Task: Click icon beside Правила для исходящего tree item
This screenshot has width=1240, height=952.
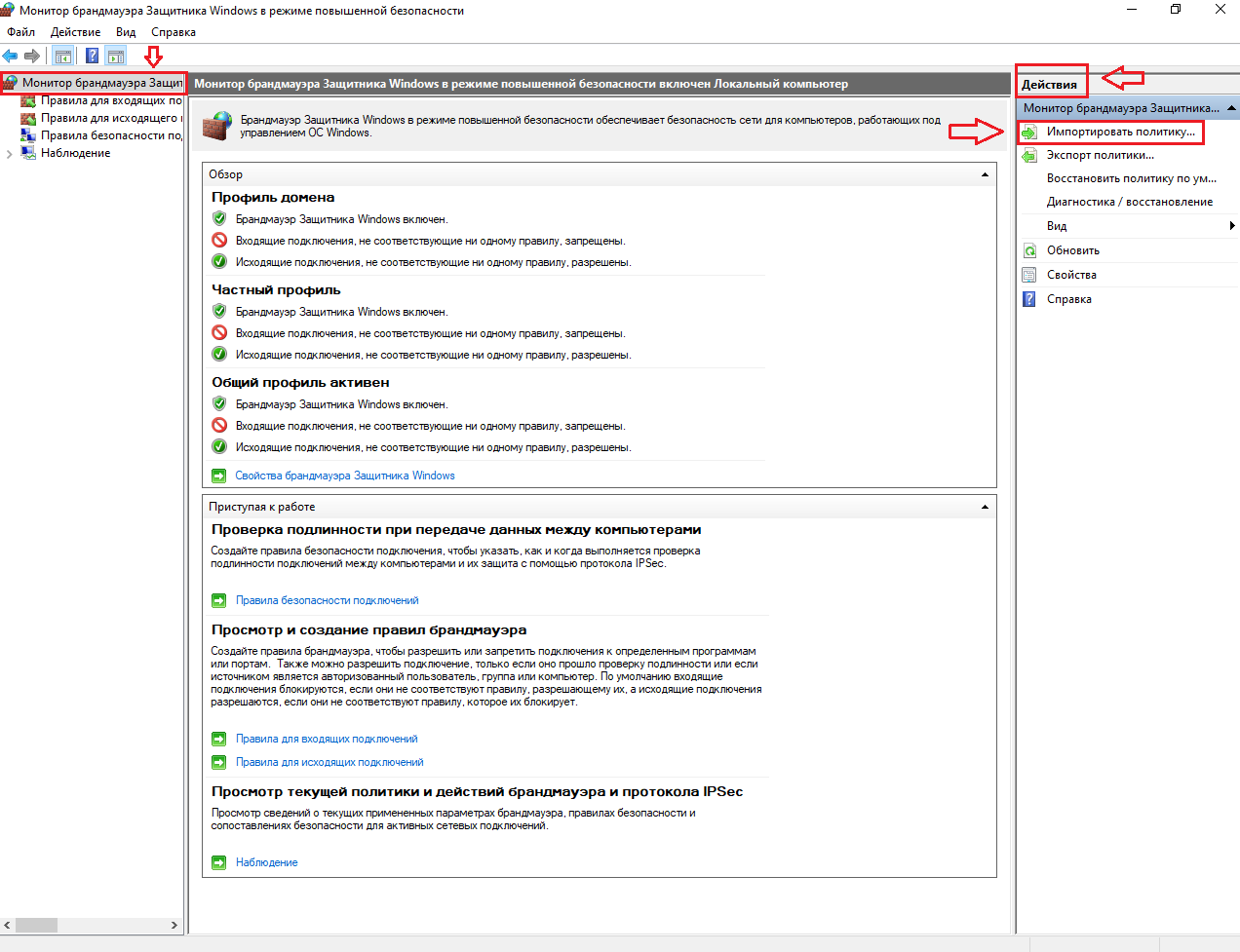Action: point(28,118)
